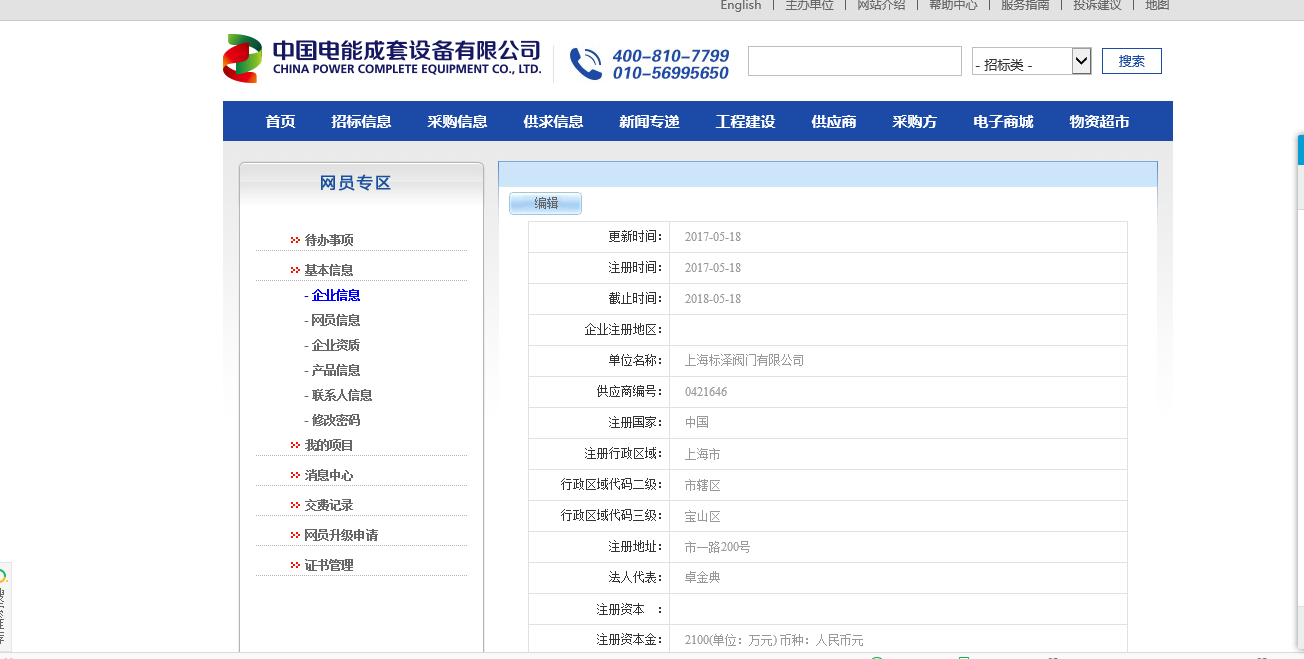Open the 电子商城 menu item
This screenshot has height=659, width=1304.
[1003, 122]
